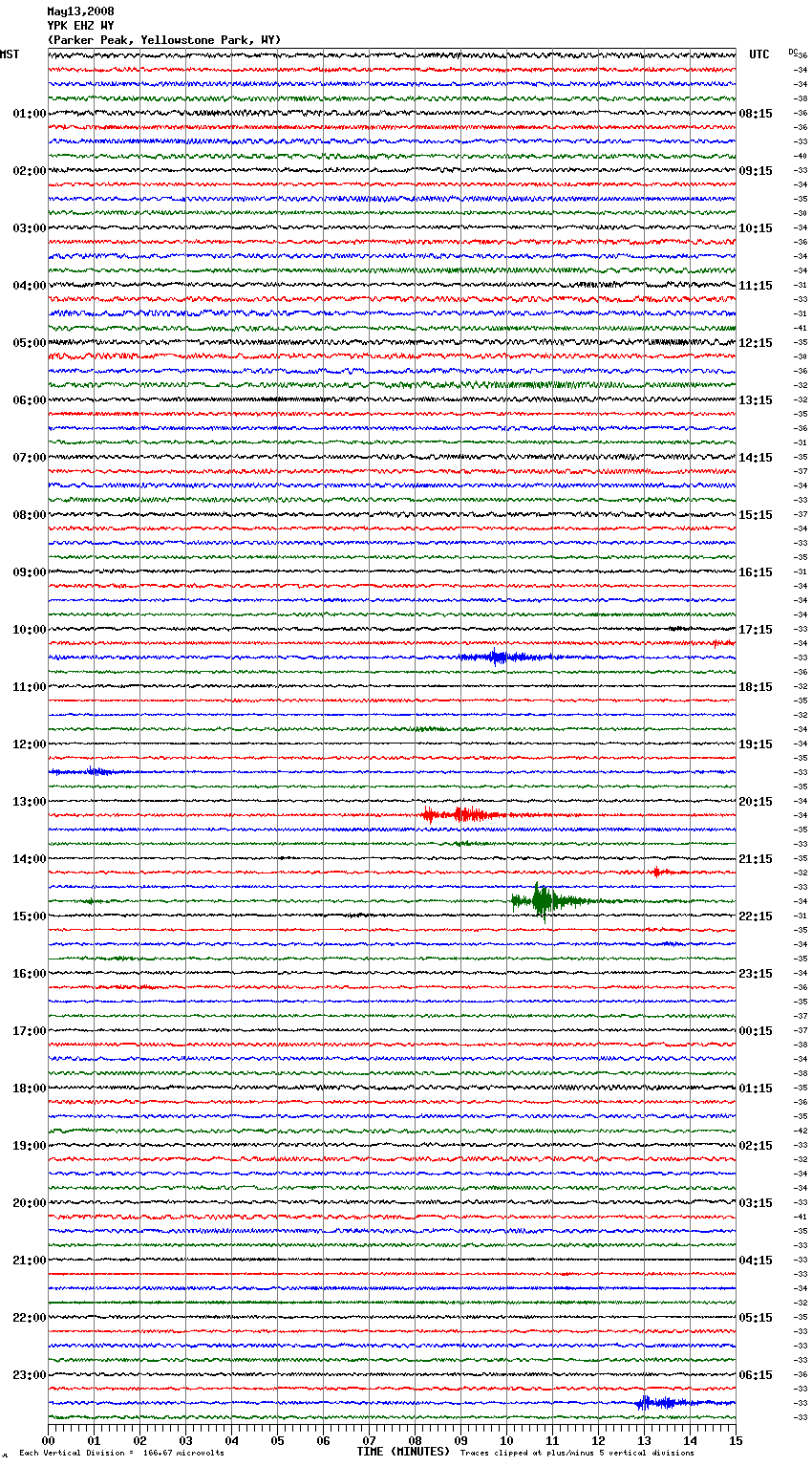Select the 07:00 MST hour label

[x=30, y=458]
